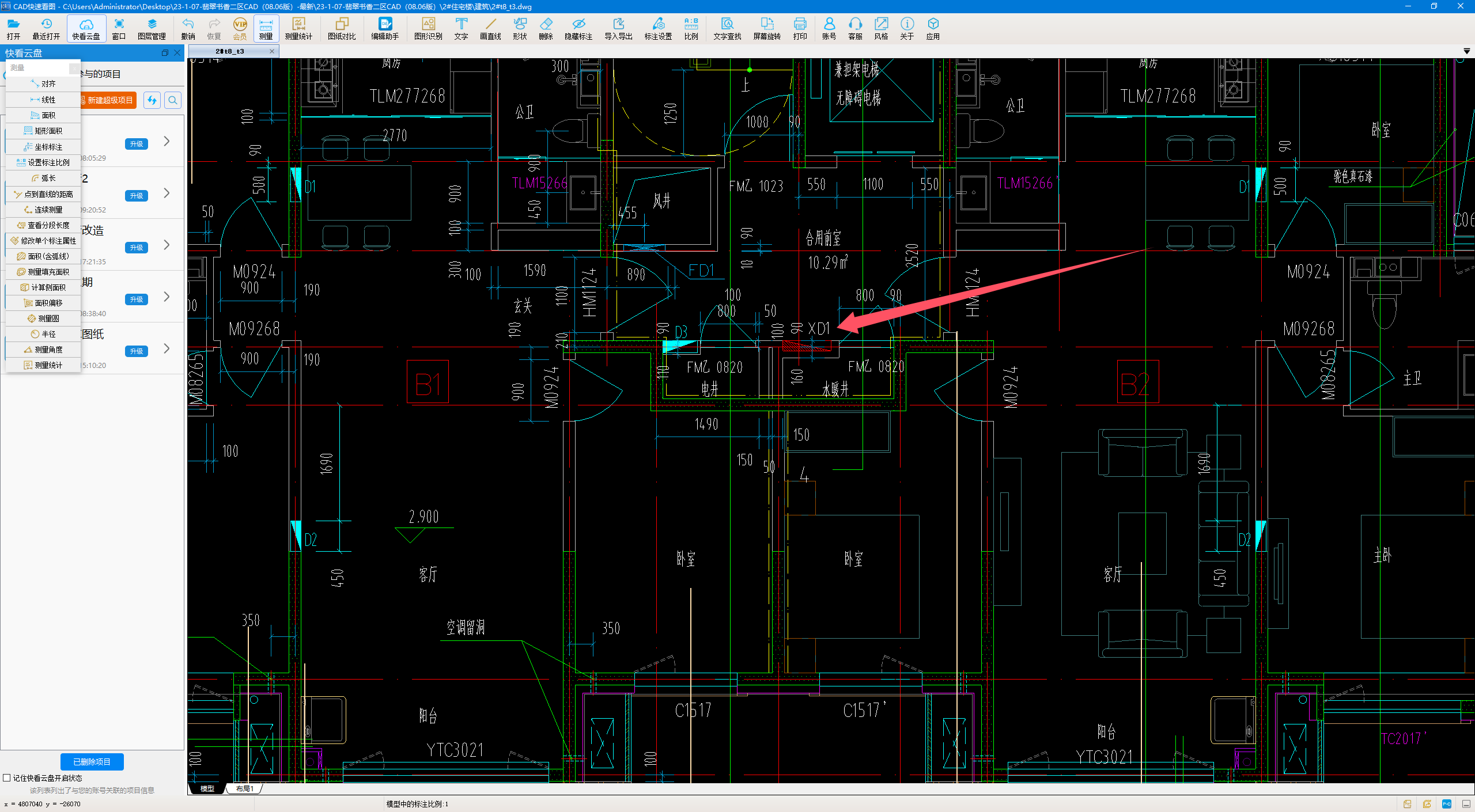The height and width of the screenshot is (812, 1475).
Task: Click 新建超级项目 orange button
Action: tap(108, 100)
